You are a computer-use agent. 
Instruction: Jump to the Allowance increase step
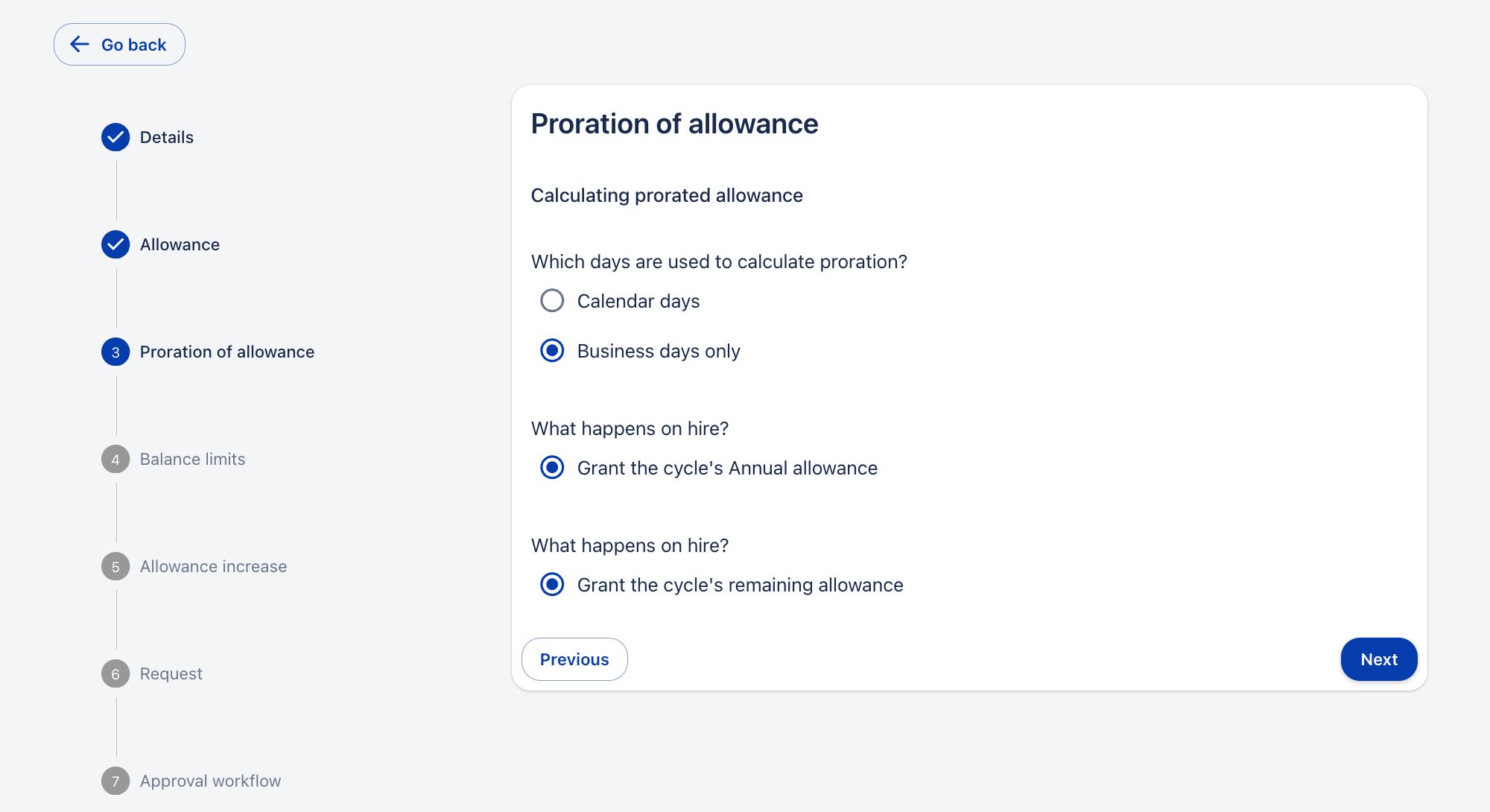[x=213, y=566]
